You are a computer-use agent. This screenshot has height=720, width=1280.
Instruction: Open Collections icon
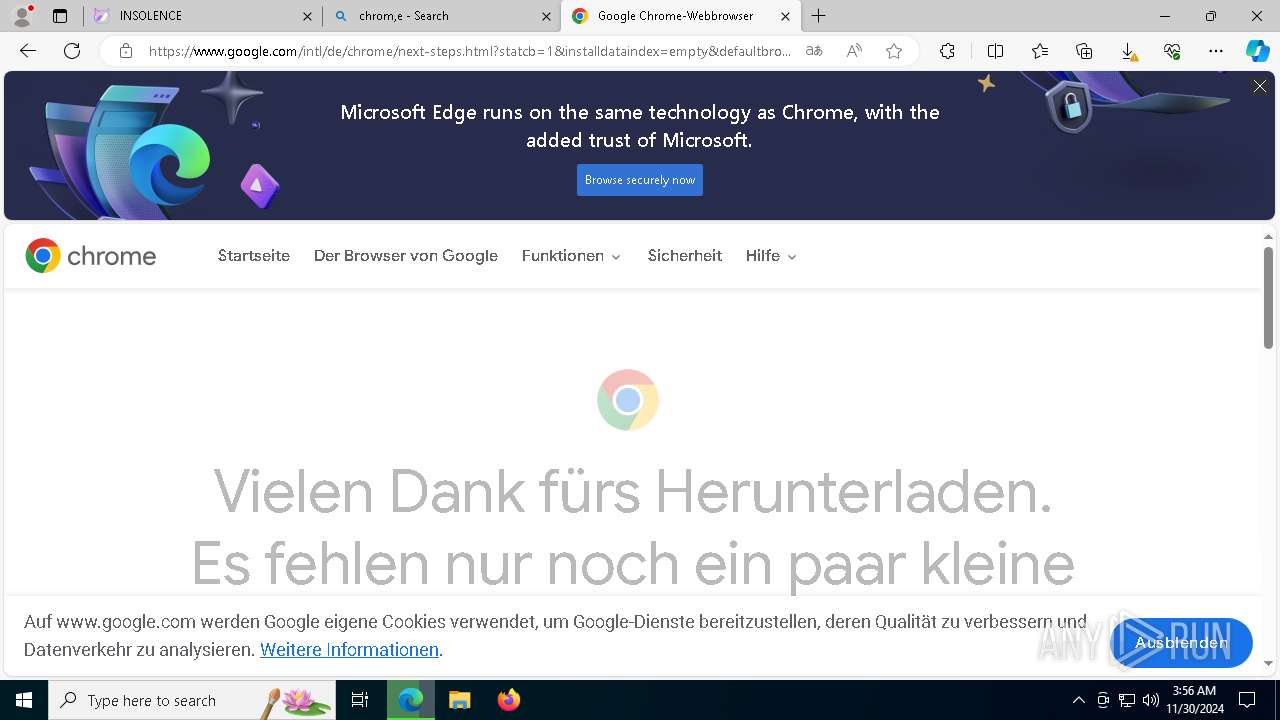point(1084,51)
